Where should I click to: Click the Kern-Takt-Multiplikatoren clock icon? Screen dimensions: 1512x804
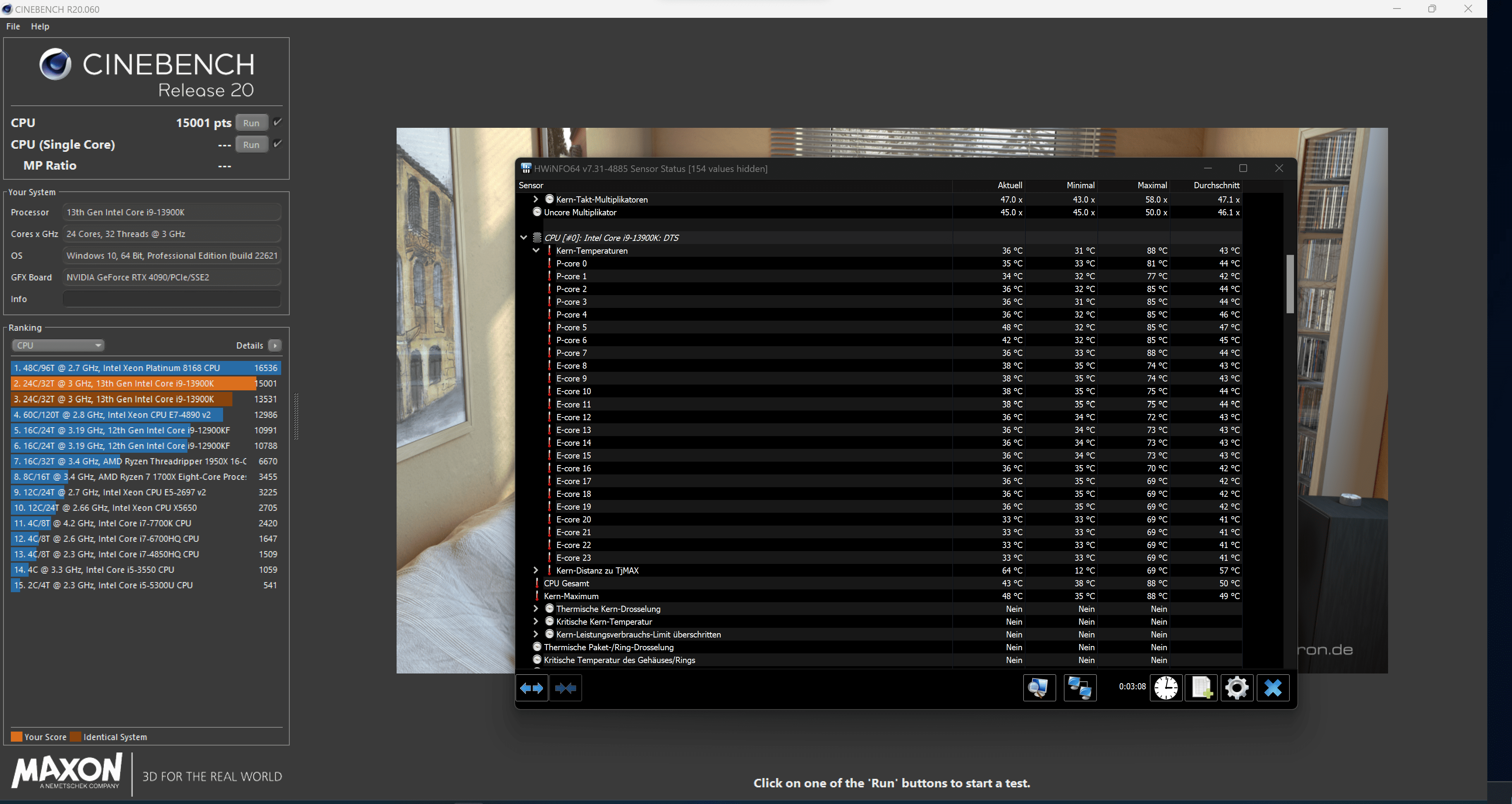pyautogui.click(x=550, y=199)
